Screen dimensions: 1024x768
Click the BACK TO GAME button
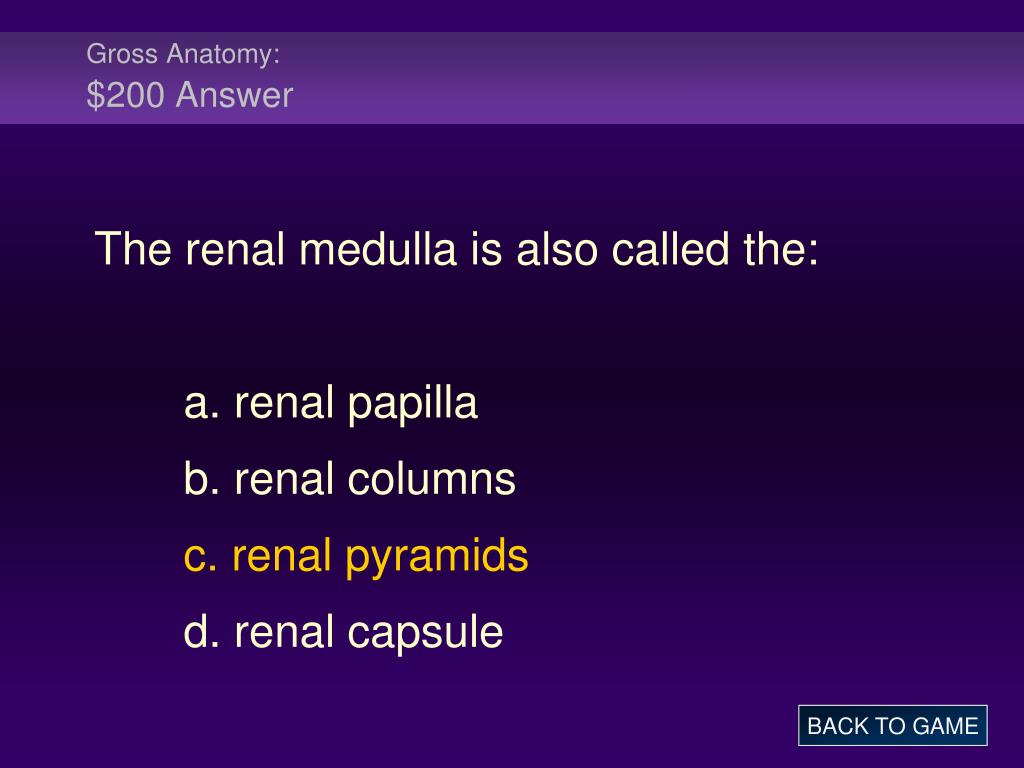[892, 726]
